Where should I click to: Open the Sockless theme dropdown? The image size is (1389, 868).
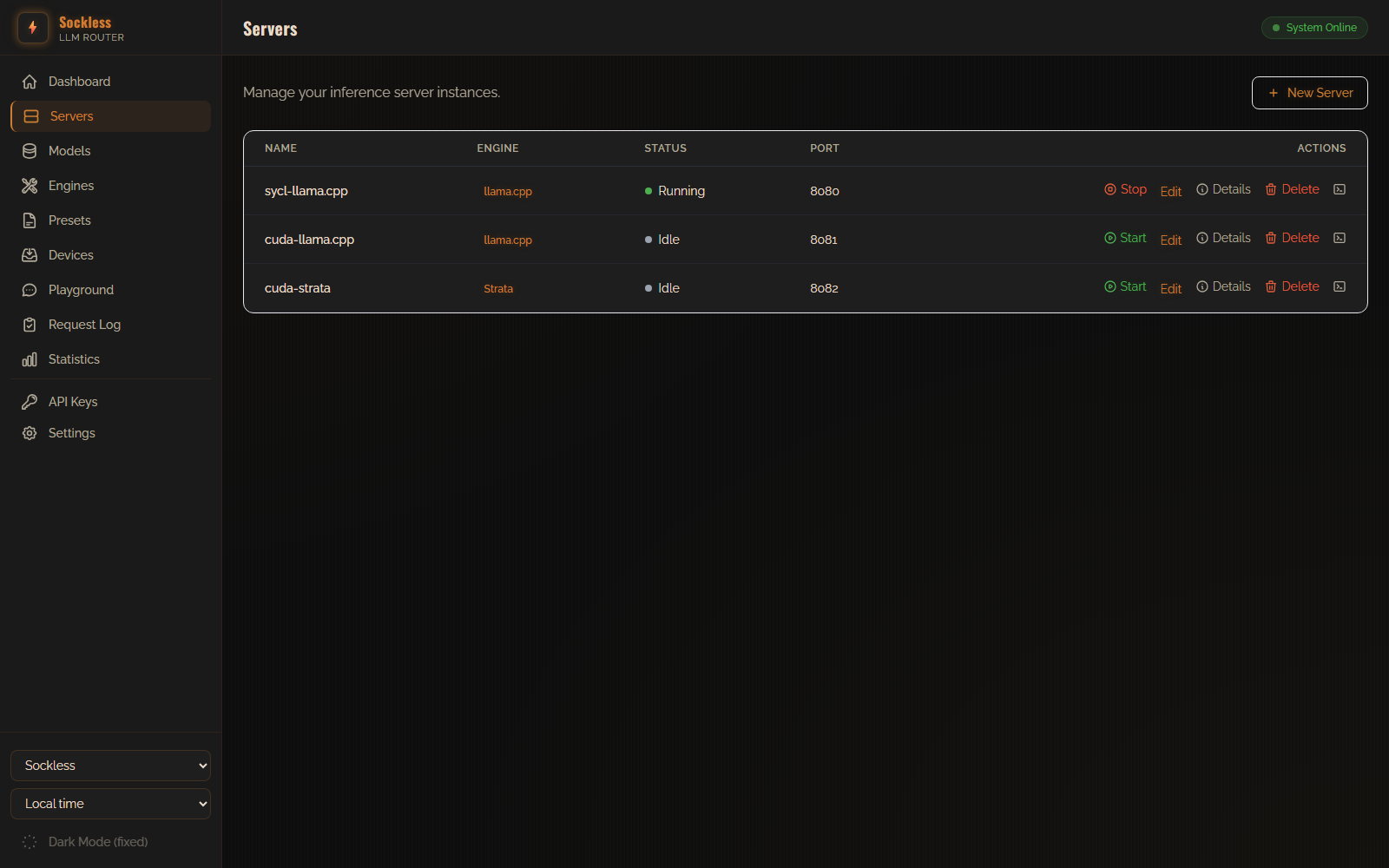tap(110, 766)
